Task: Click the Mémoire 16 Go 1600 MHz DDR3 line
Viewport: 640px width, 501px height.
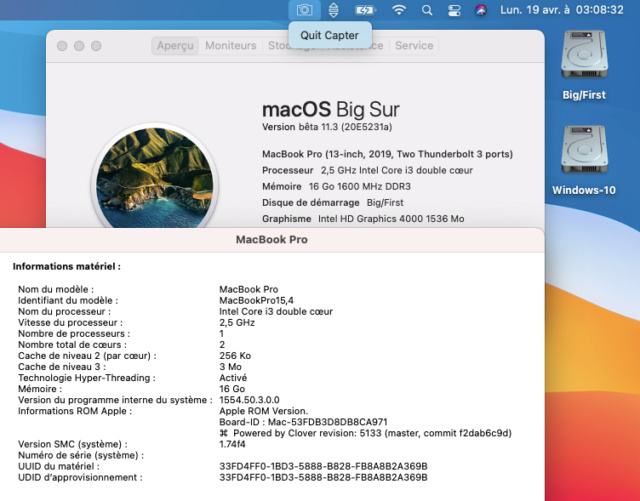Action: point(336,187)
